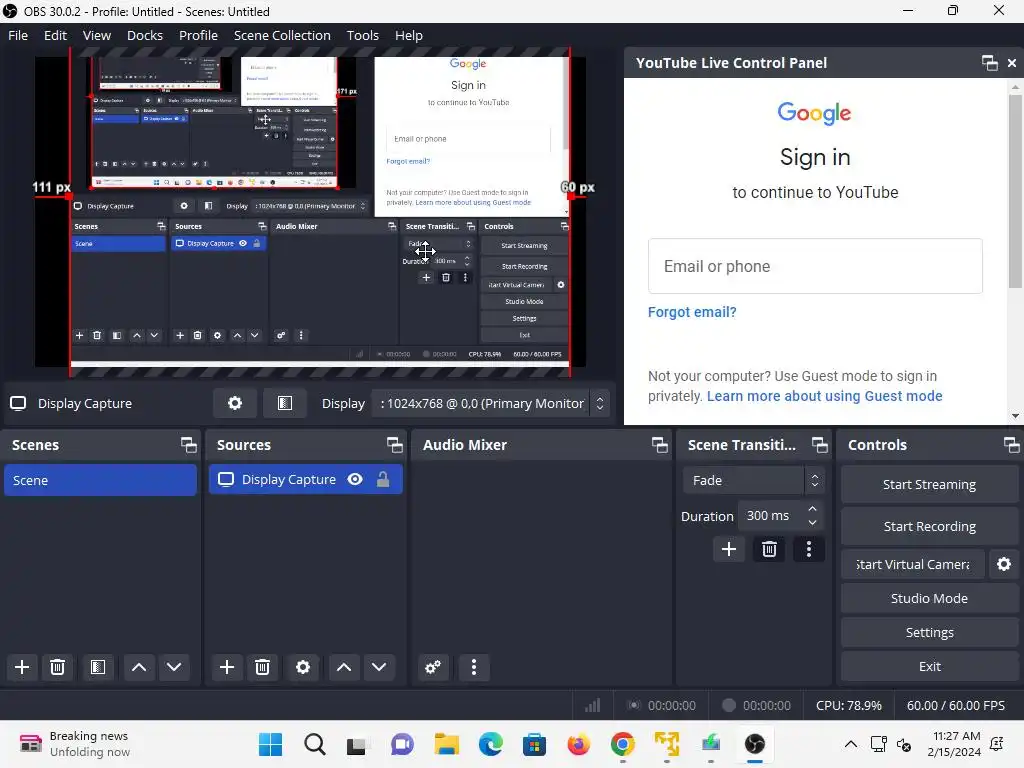This screenshot has width=1024, height=768.
Task: Open scene filters icon in Scenes dock
Action: coord(98,667)
